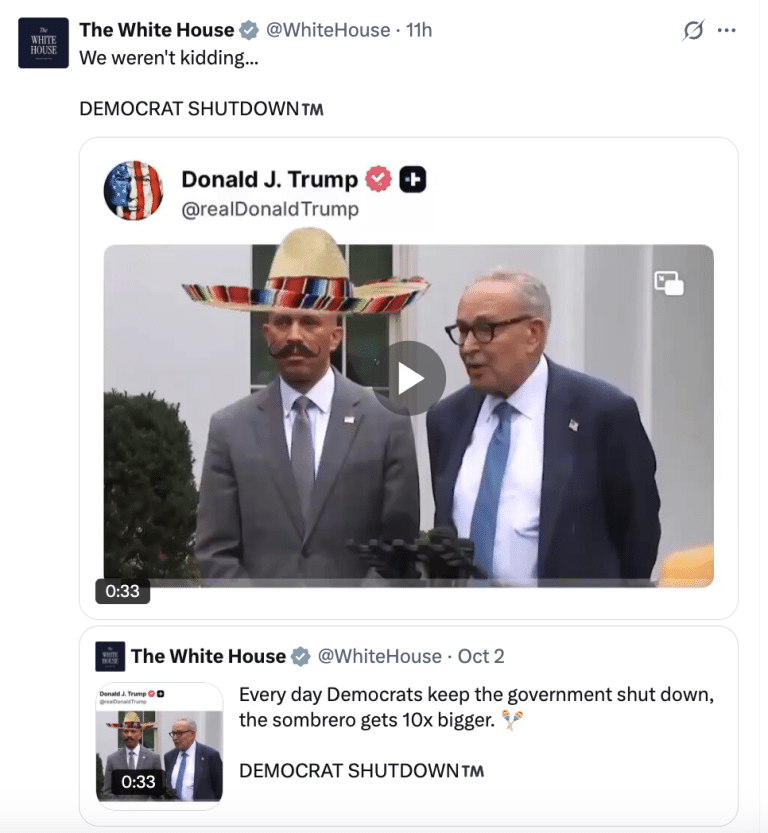768x833 pixels.
Task: Click Donald J. Trump's flag-face avatar
Action: 133,190
